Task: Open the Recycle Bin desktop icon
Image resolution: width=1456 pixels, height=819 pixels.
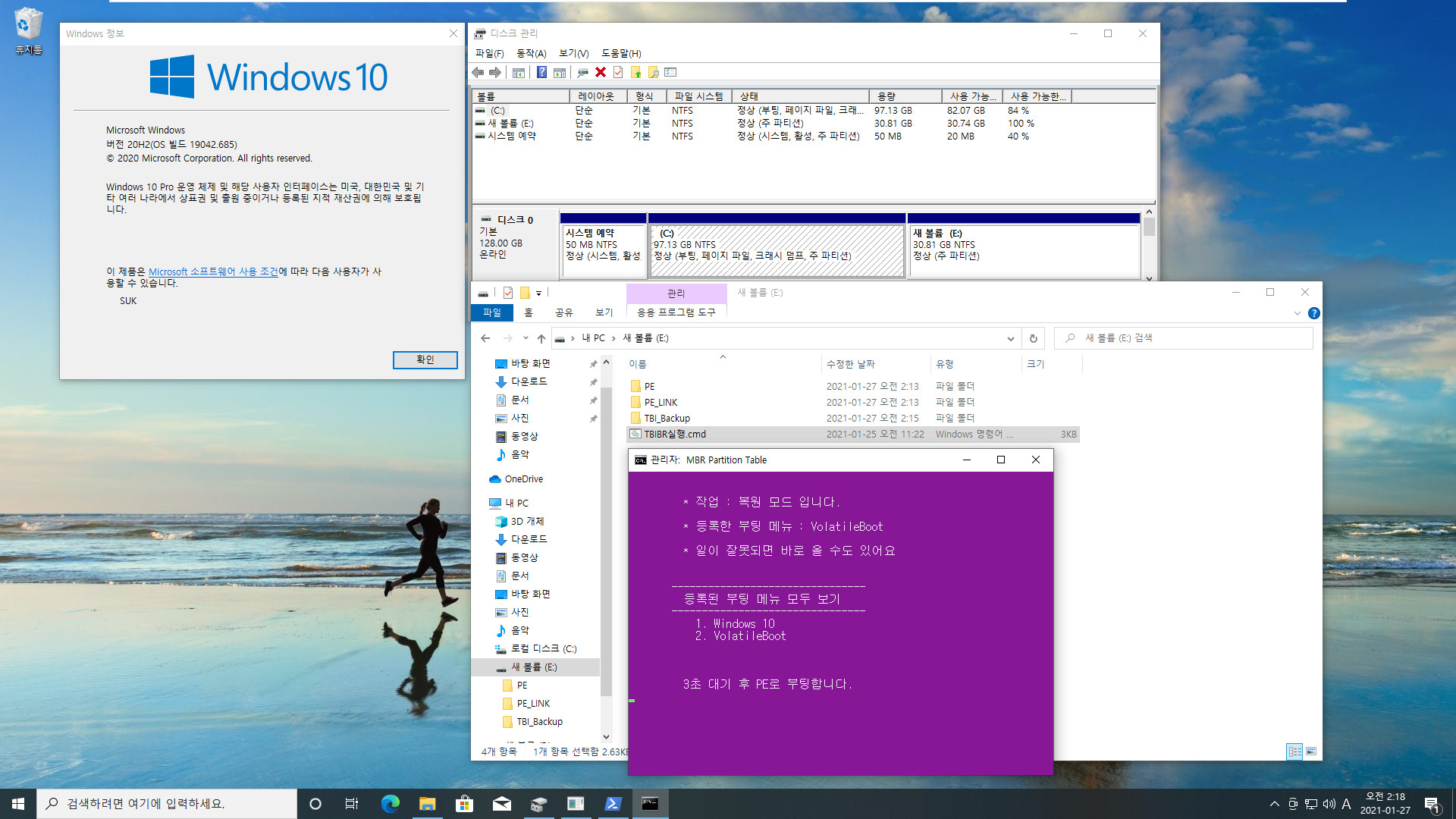Action: tap(28, 31)
